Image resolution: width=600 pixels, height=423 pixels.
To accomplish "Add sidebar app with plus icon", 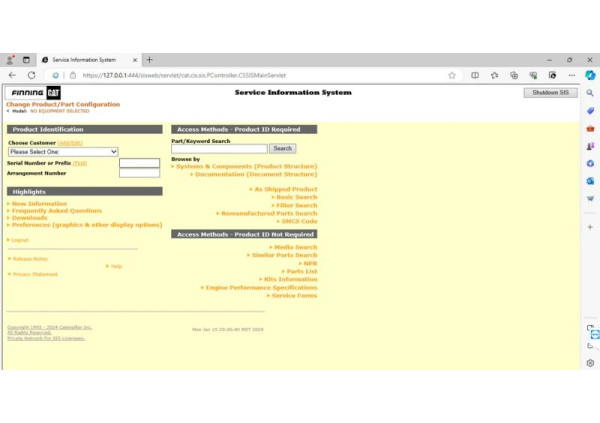I will pyautogui.click(x=591, y=227).
